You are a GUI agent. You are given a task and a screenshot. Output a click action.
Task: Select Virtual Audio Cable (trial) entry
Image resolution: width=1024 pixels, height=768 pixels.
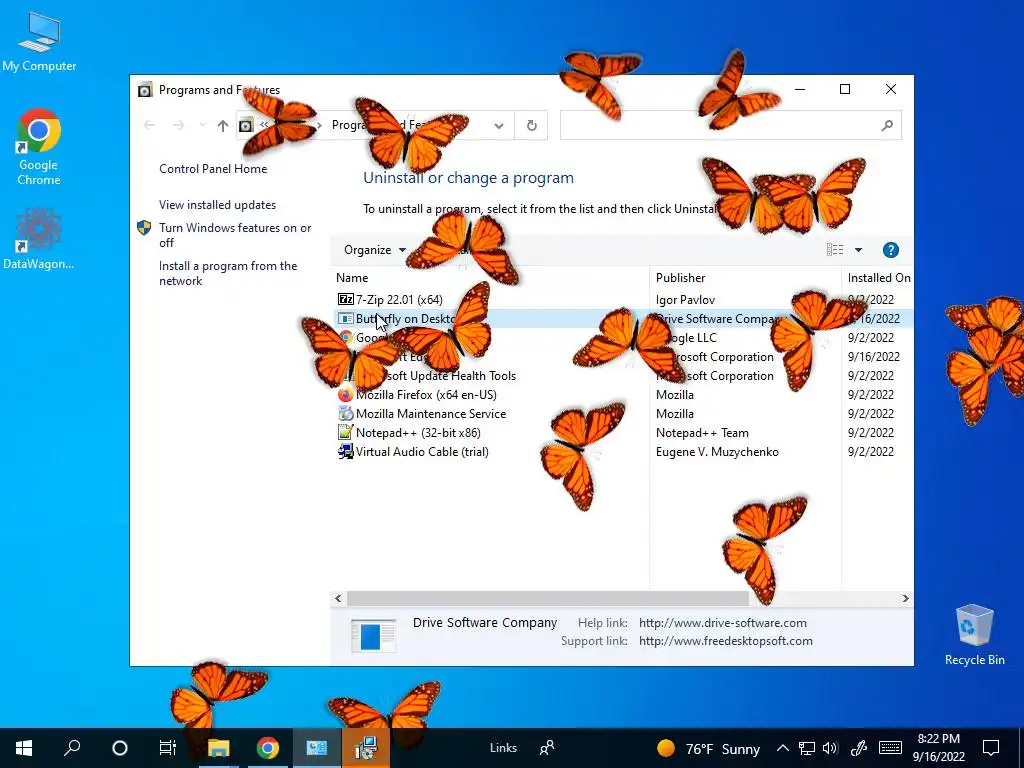coord(422,451)
